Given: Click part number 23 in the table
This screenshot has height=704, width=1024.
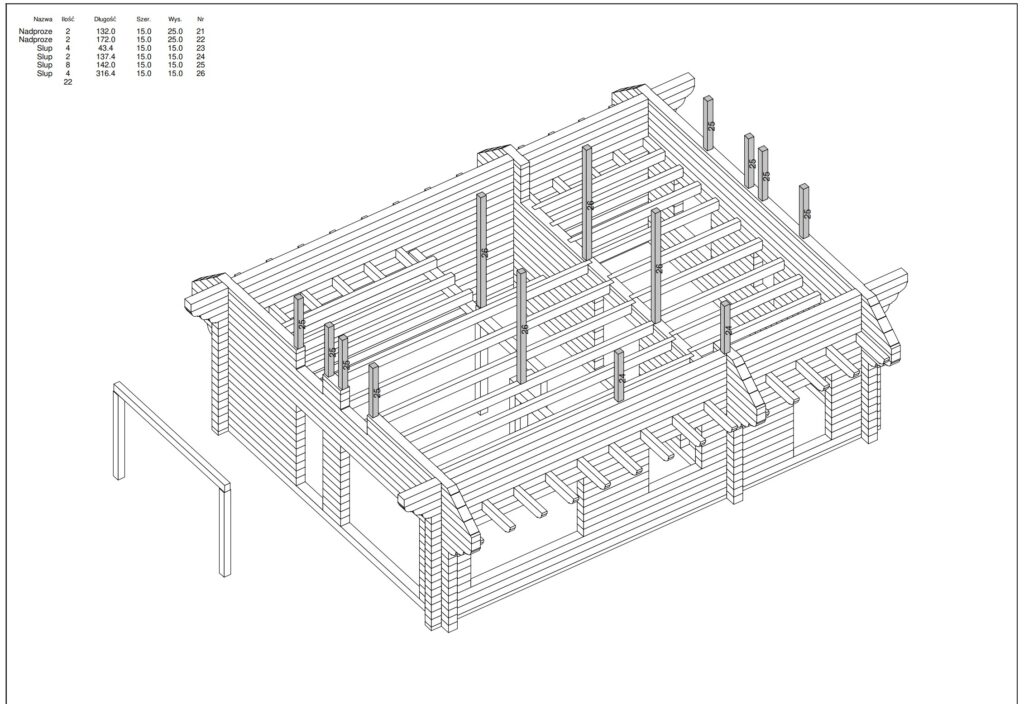Looking at the screenshot, I should pos(201,48).
